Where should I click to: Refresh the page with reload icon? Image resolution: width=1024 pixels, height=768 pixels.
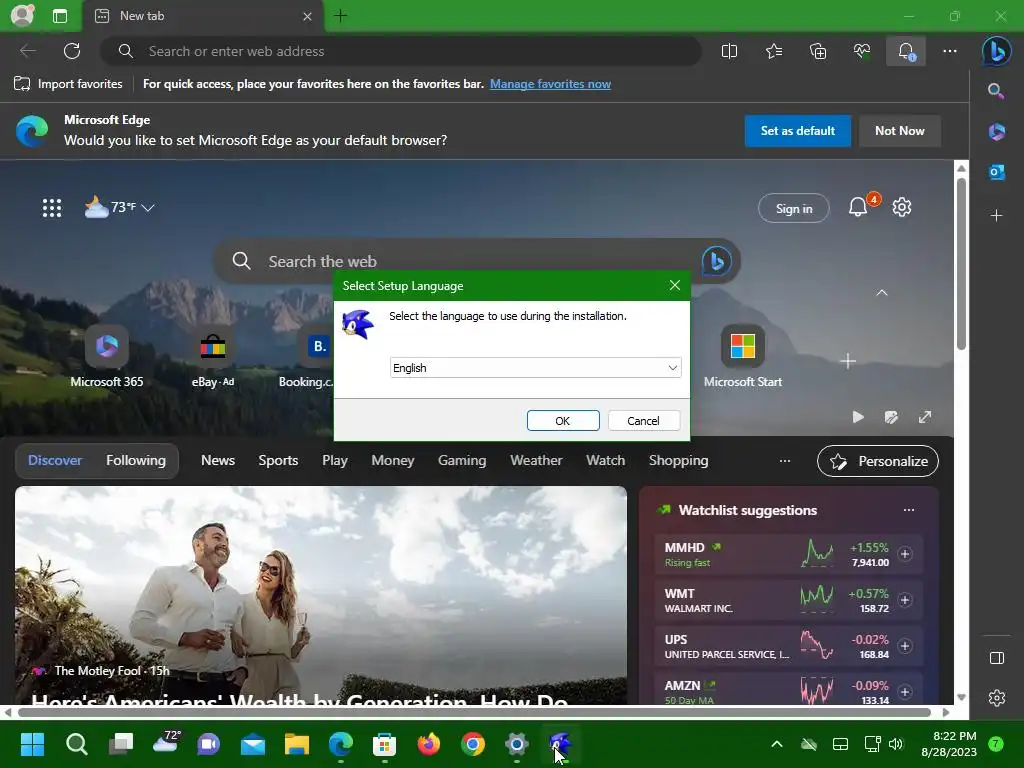72,51
